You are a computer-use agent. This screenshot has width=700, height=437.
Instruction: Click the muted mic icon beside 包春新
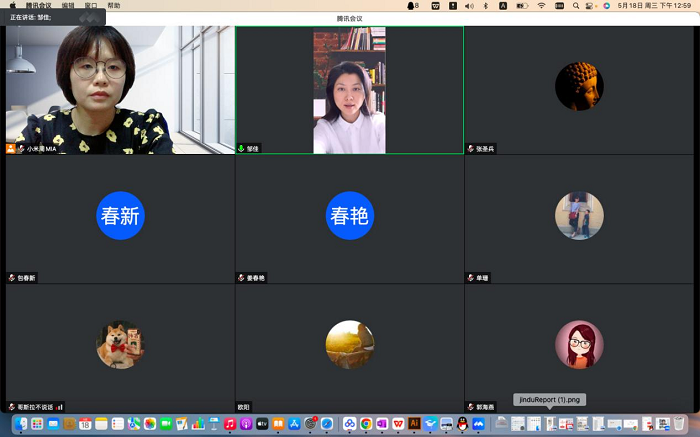tap(11, 277)
